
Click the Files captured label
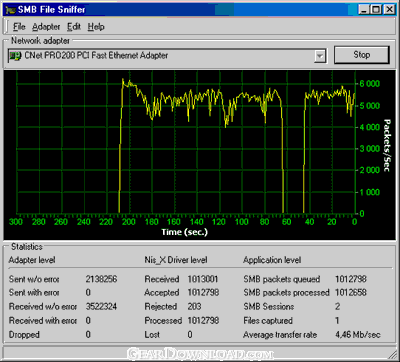tap(268, 321)
